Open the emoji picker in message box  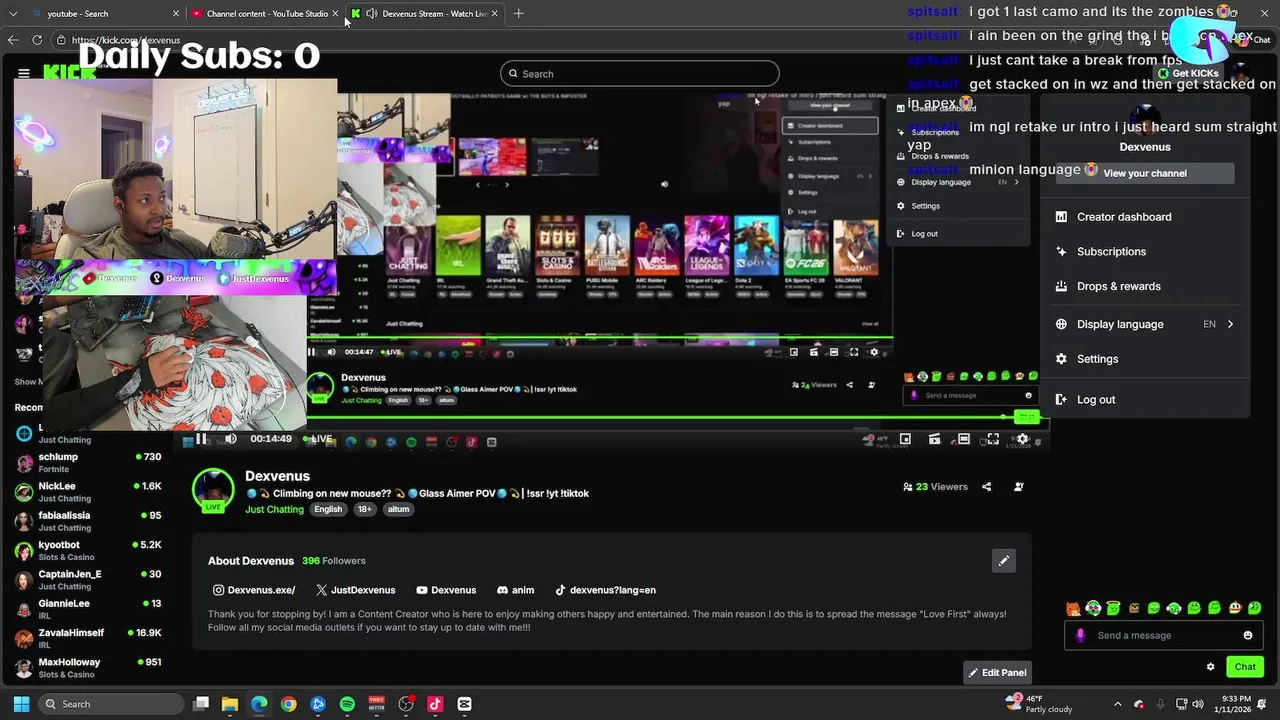click(1247, 635)
